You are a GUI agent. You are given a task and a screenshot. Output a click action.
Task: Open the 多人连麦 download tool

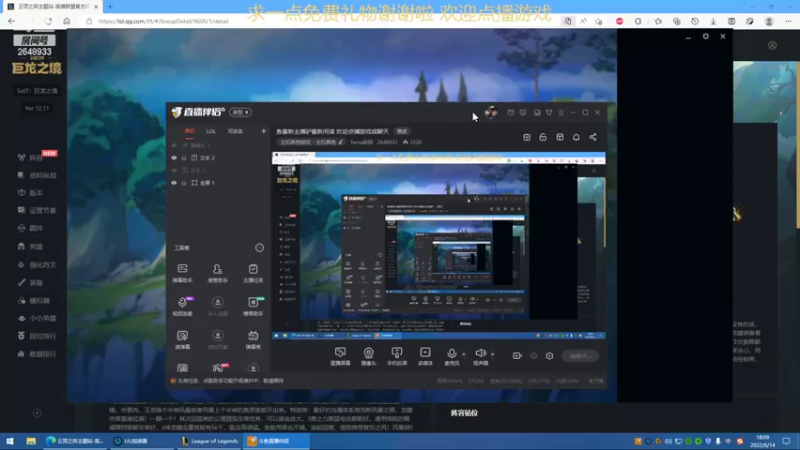[217, 306]
